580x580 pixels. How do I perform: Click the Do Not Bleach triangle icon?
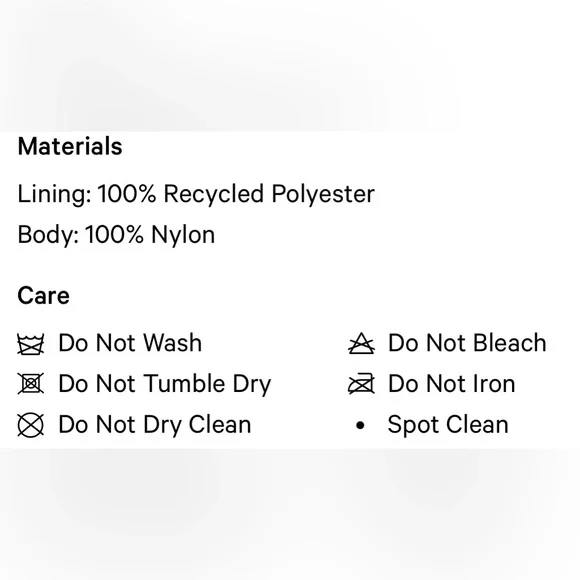(361, 343)
